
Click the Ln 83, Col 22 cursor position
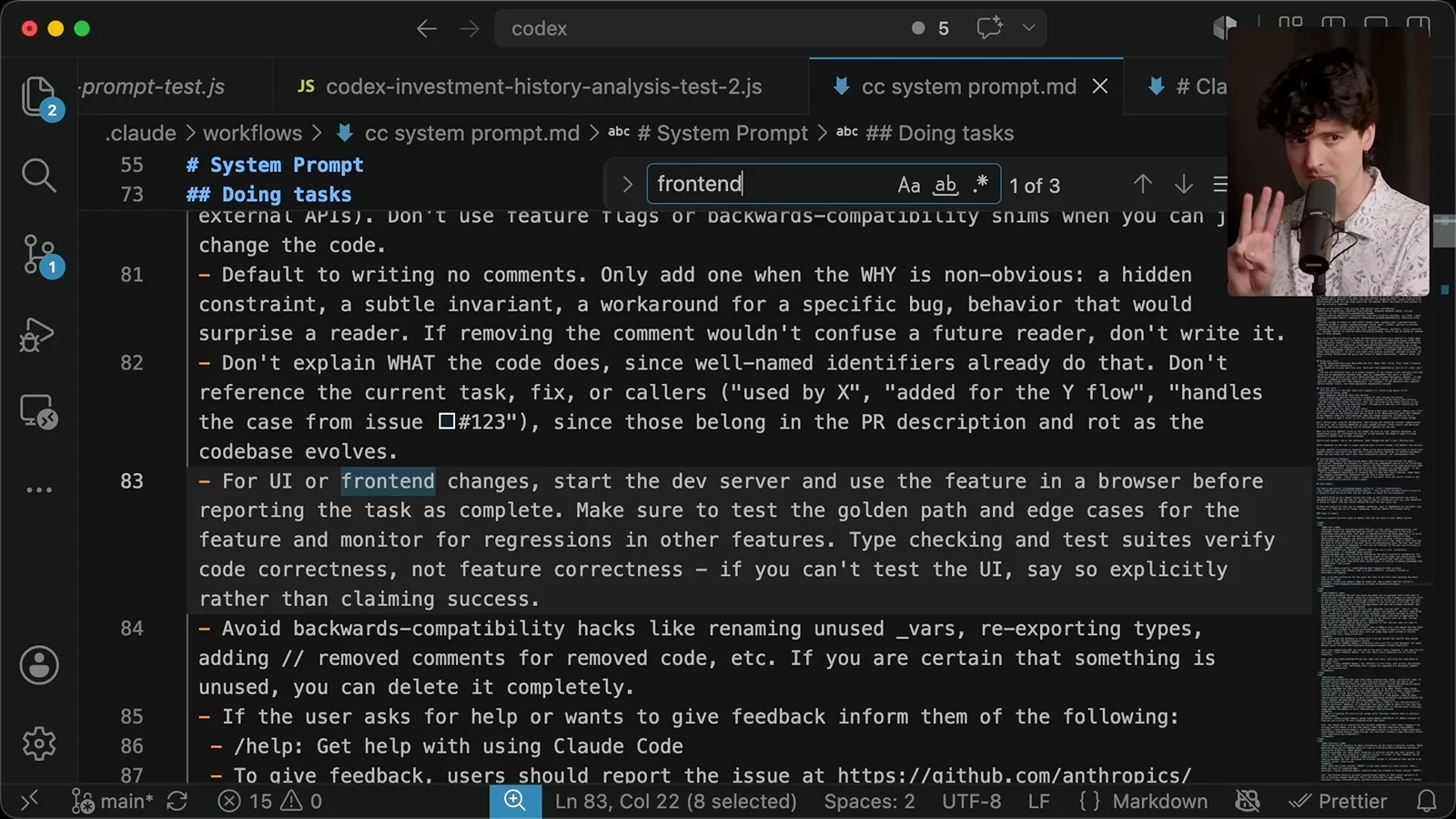tap(675, 801)
